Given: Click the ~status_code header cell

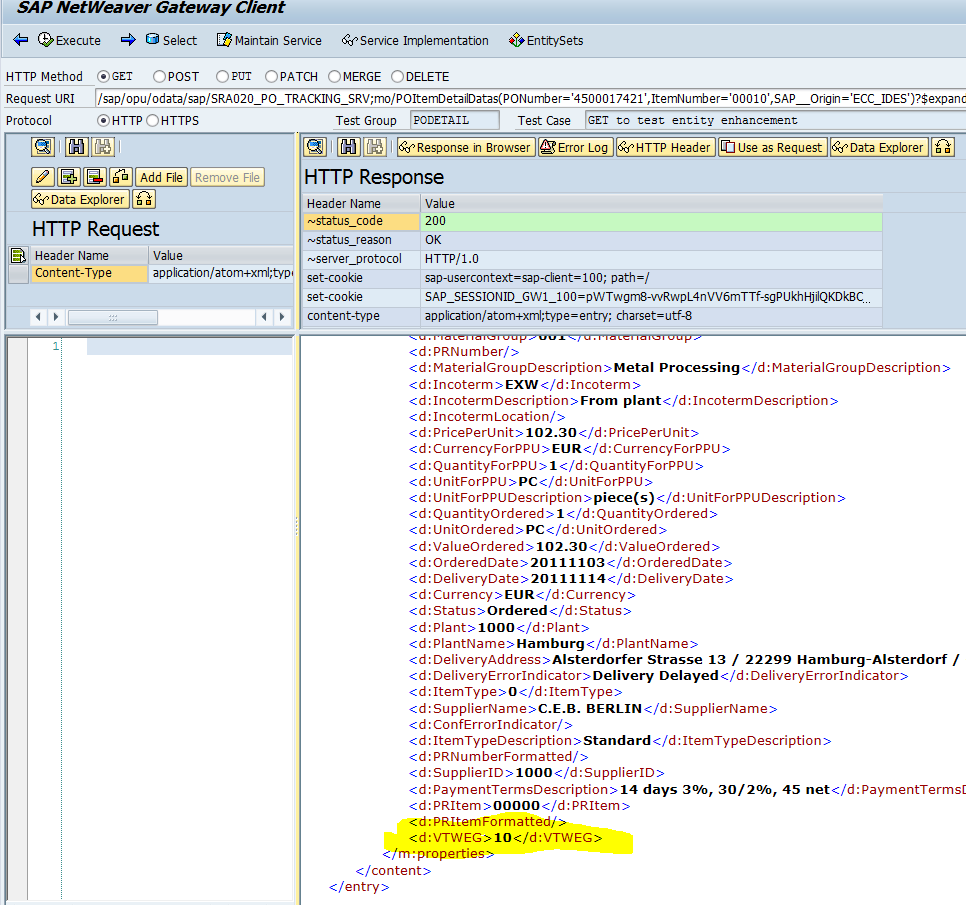Looking at the screenshot, I should (362, 221).
